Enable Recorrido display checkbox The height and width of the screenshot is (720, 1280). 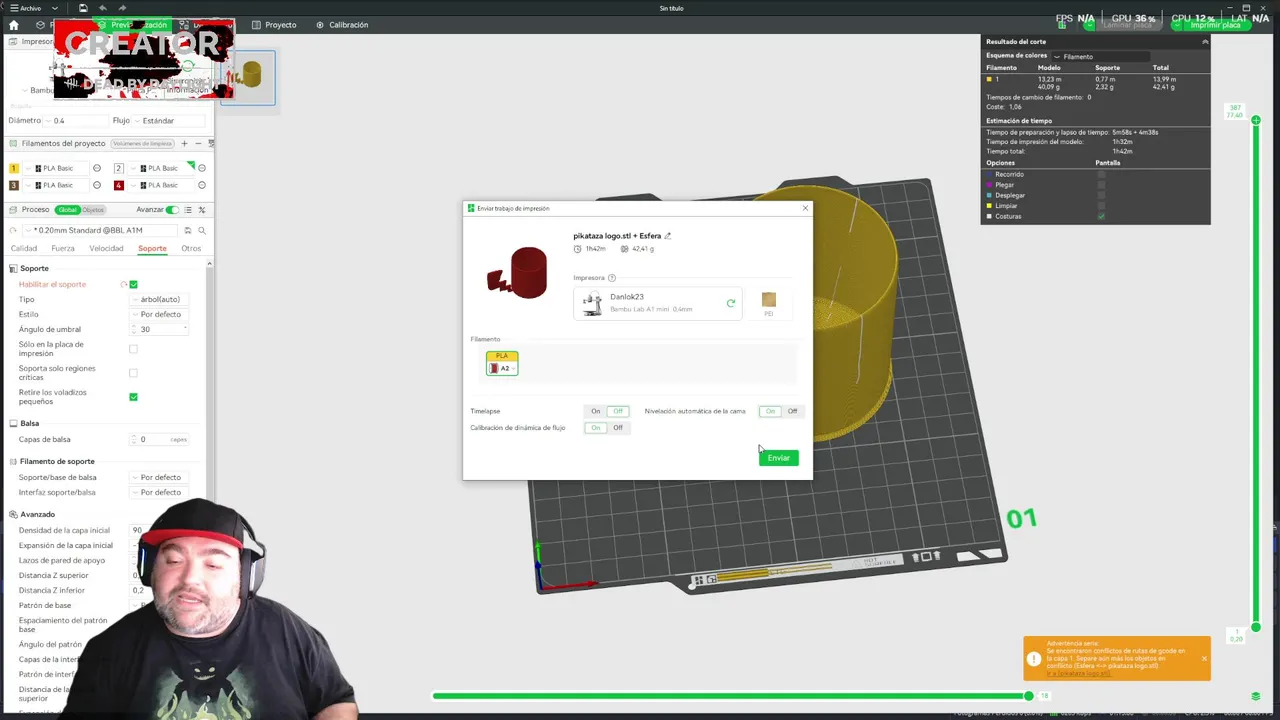[x=1101, y=174]
